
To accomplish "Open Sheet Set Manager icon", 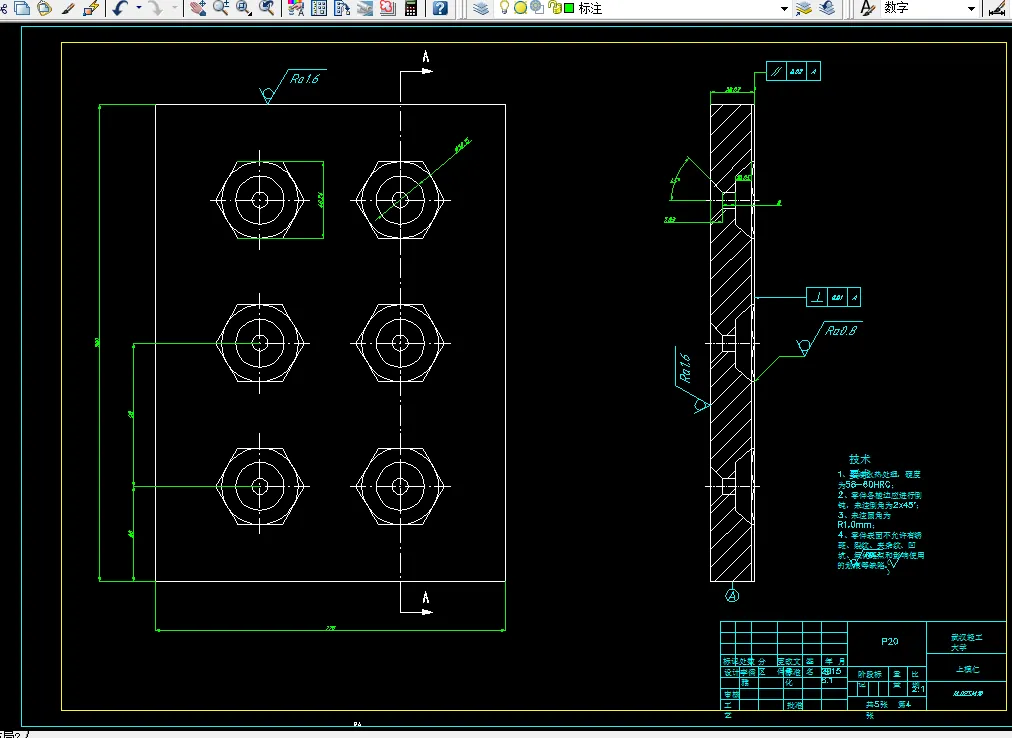I will coord(365,8).
